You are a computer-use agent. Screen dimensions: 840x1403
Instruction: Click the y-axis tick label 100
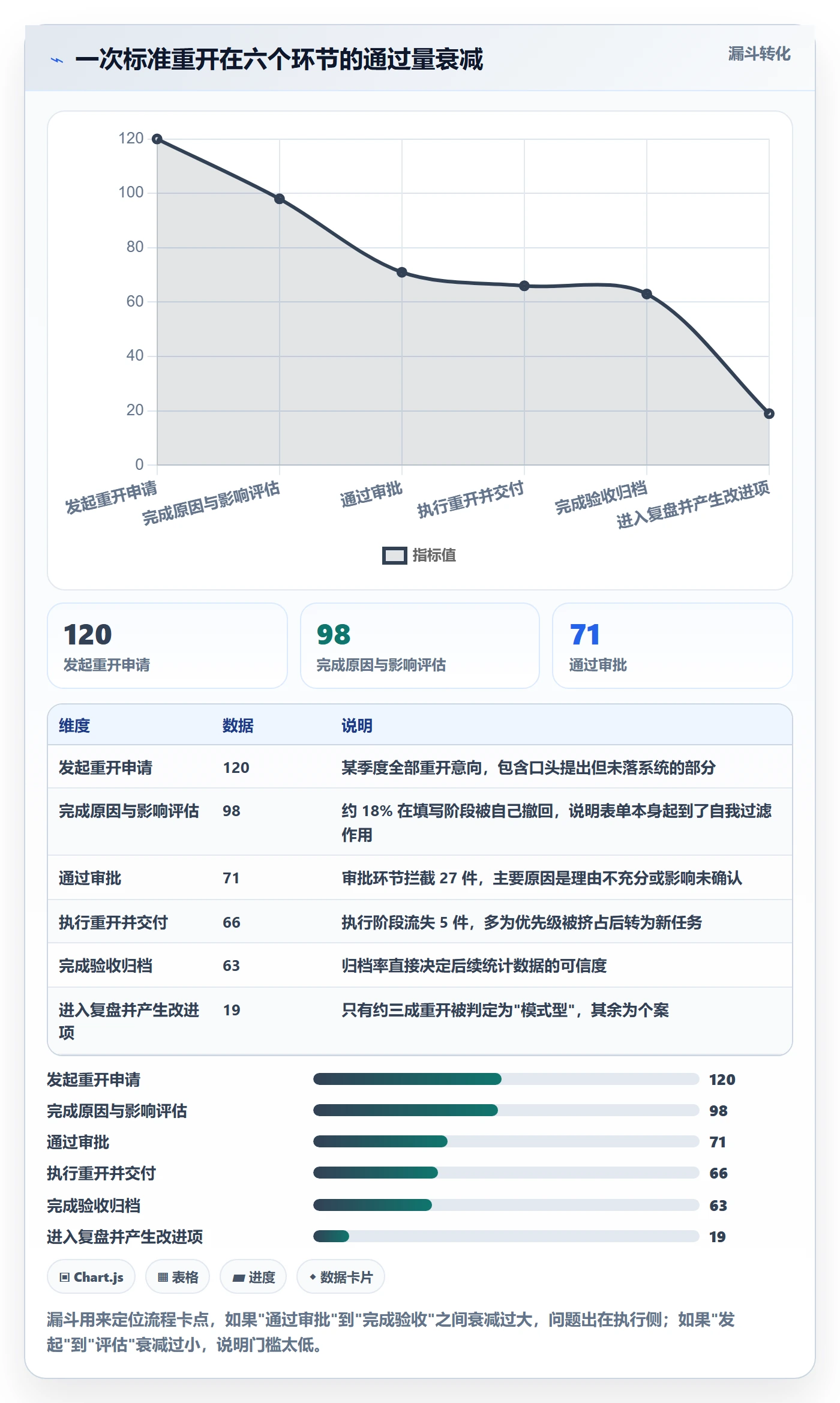[131, 193]
